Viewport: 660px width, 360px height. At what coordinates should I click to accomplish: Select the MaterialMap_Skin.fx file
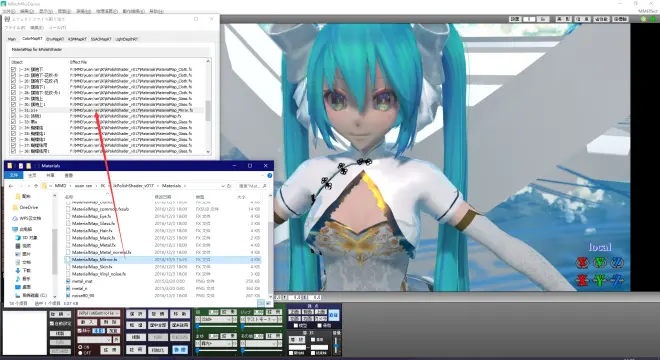[92, 267]
